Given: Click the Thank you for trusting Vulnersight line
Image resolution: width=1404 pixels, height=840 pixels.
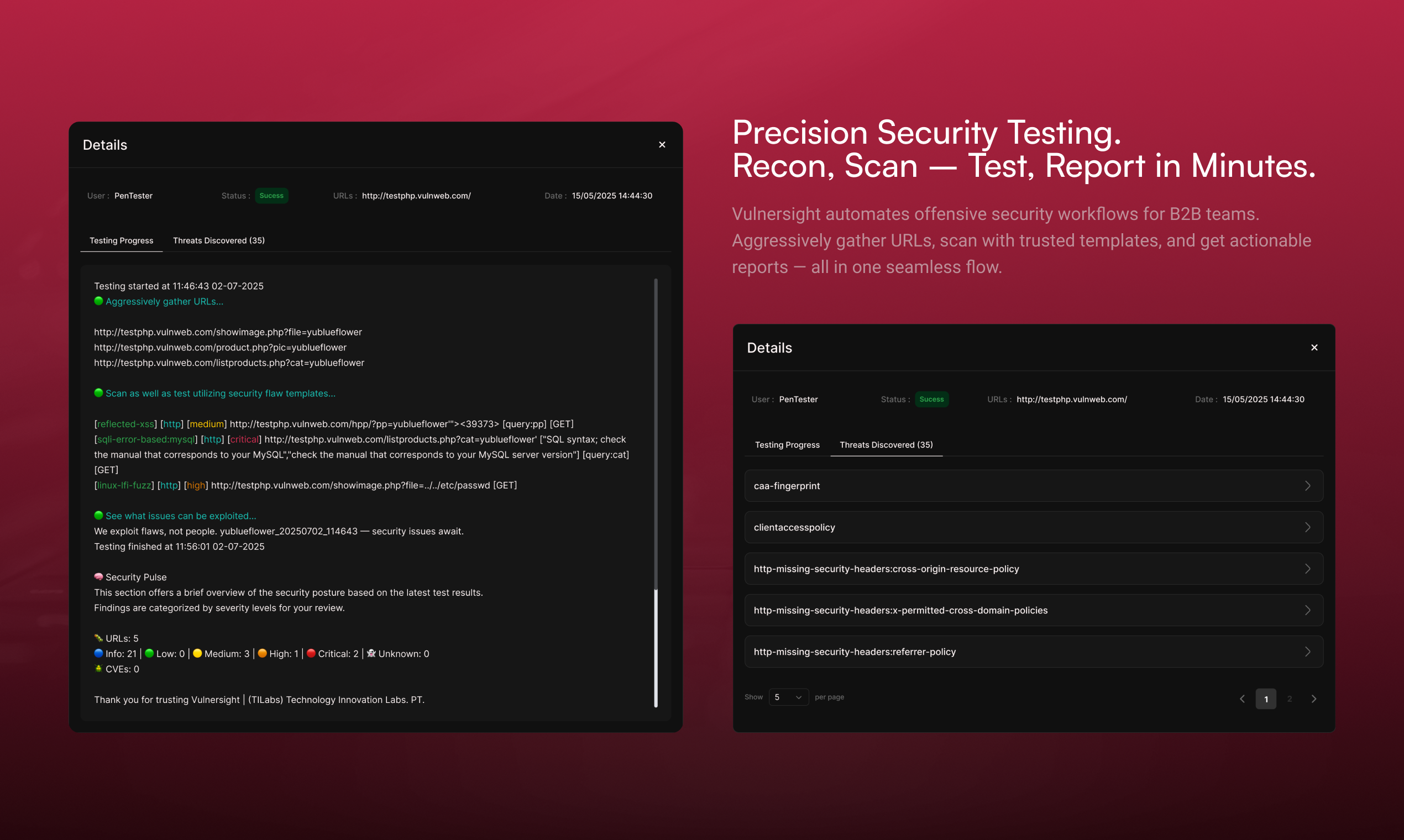Looking at the screenshot, I should tap(259, 700).
